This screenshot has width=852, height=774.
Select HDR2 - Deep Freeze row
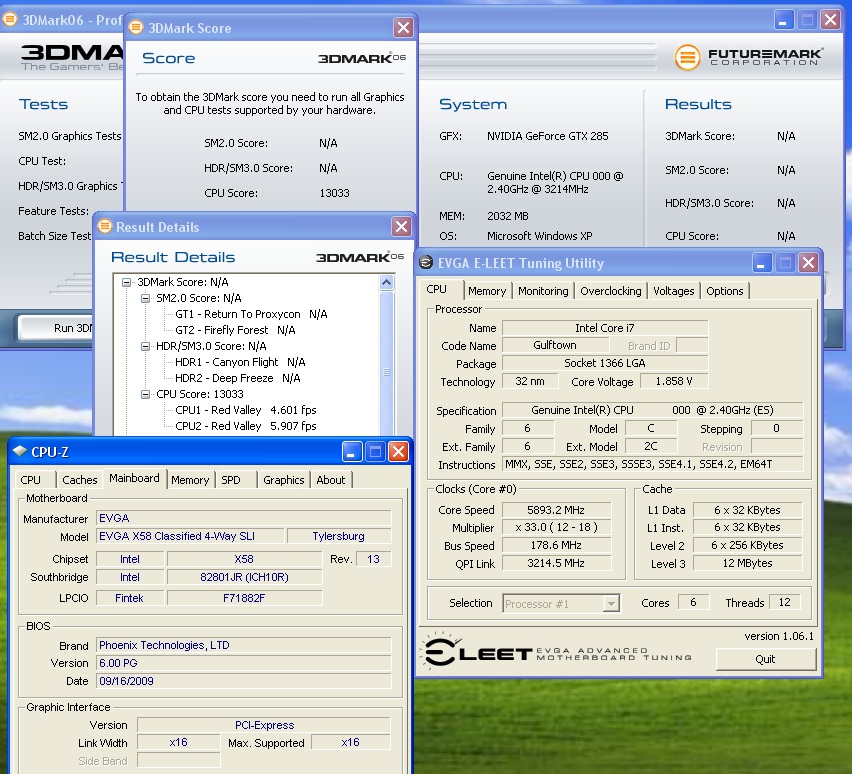[x=238, y=378]
